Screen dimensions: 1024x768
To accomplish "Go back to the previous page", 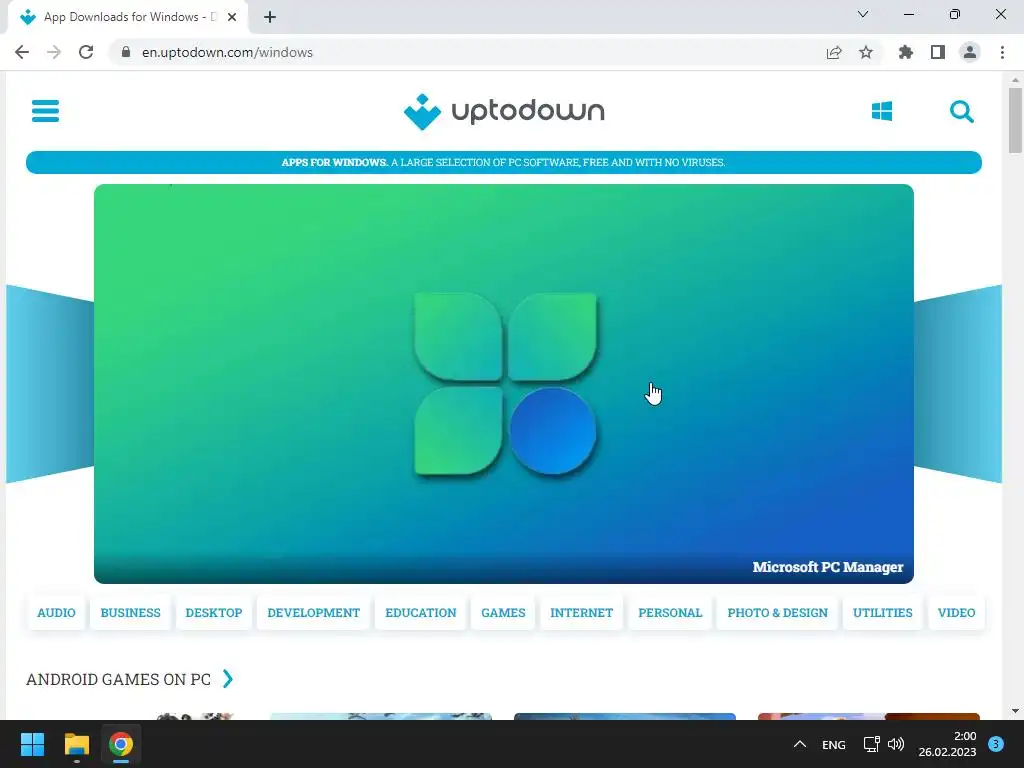I will pyautogui.click(x=22, y=52).
